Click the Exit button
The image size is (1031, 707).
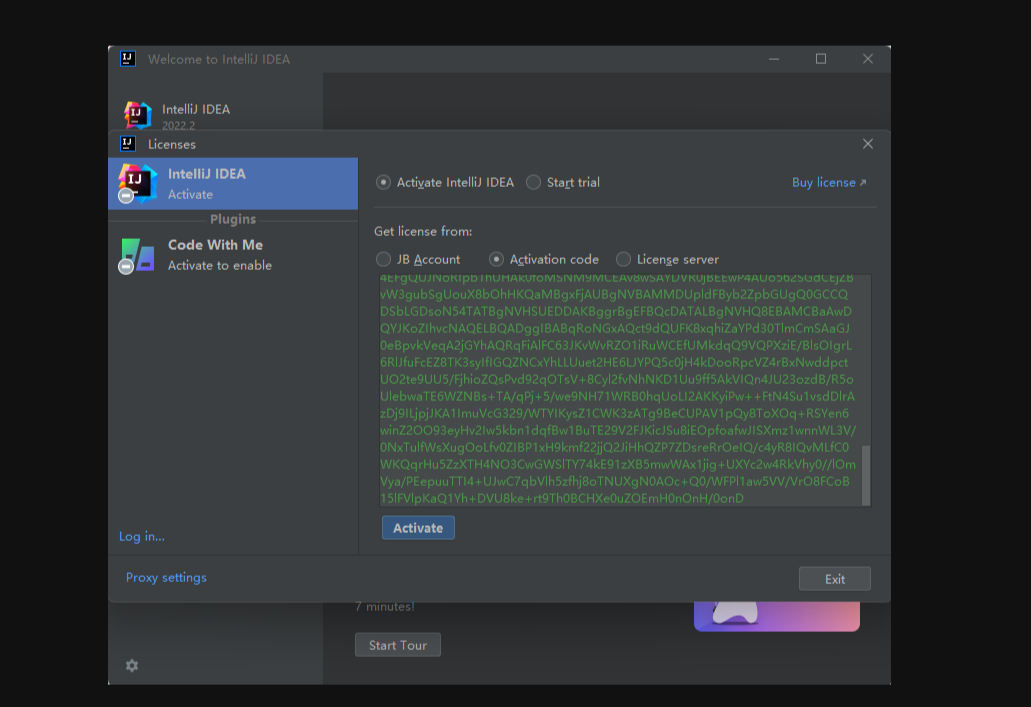click(x=834, y=579)
